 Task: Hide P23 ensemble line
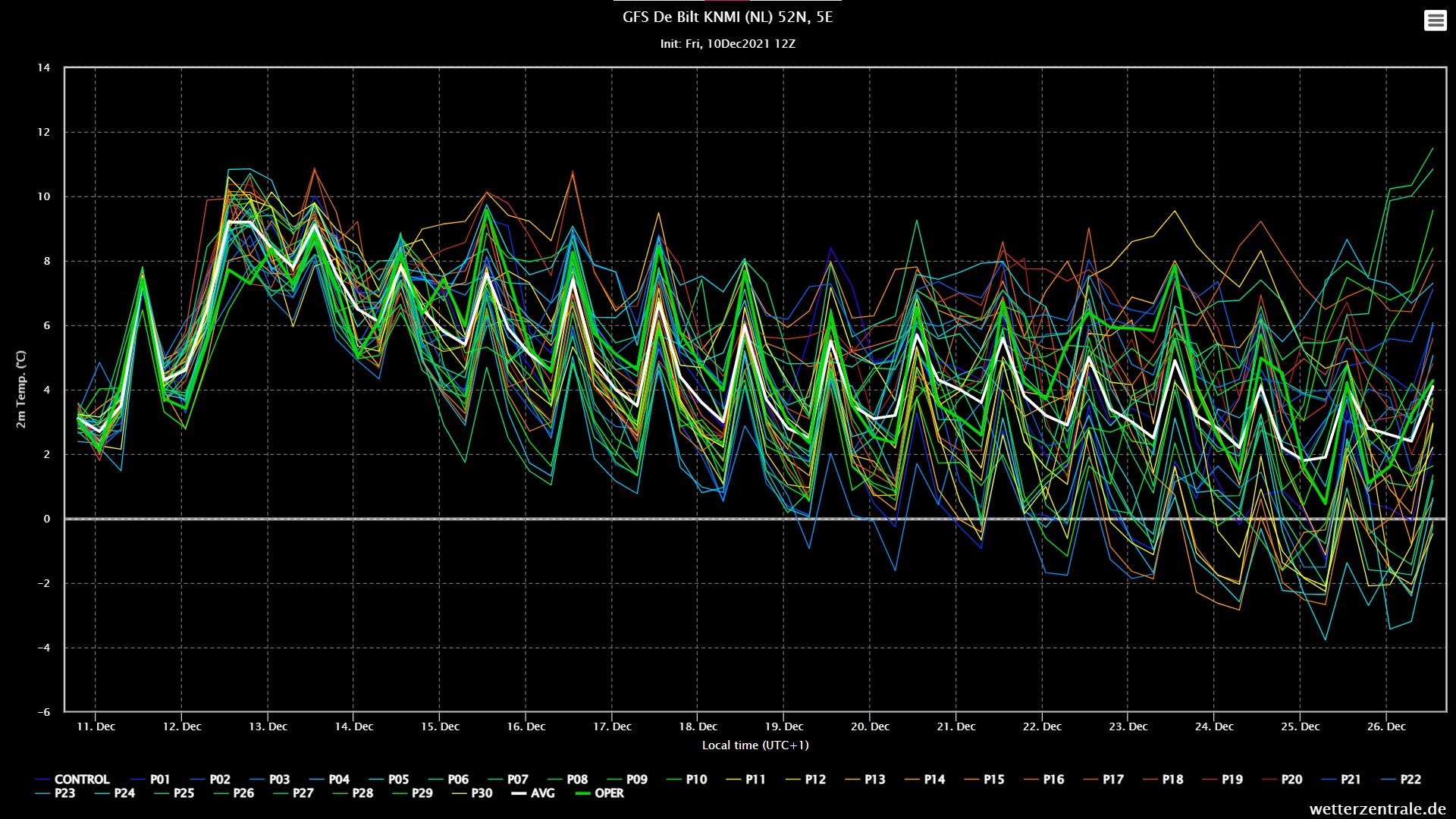point(64,793)
